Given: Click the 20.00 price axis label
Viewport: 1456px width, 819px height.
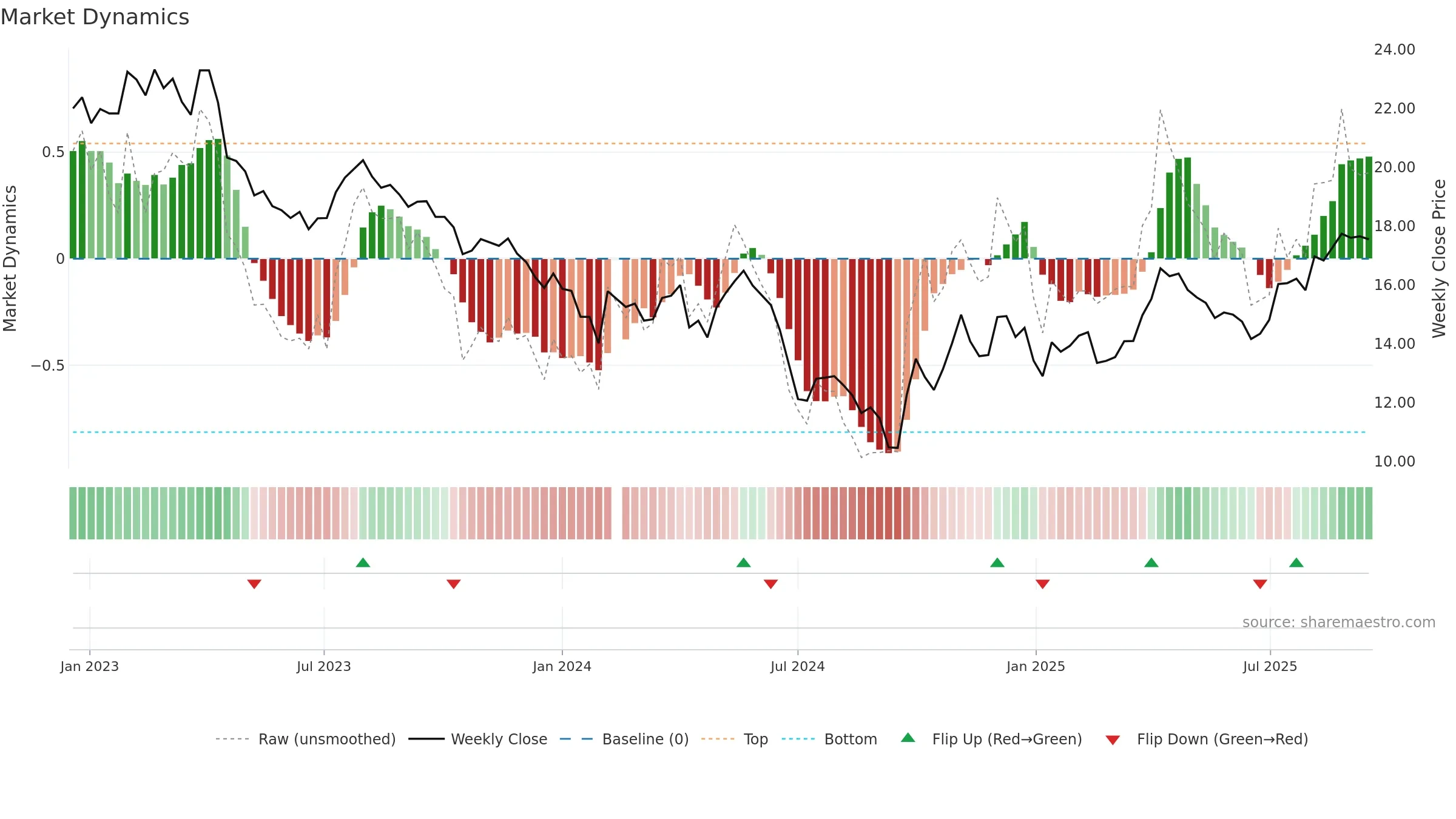Looking at the screenshot, I should [1395, 167].
